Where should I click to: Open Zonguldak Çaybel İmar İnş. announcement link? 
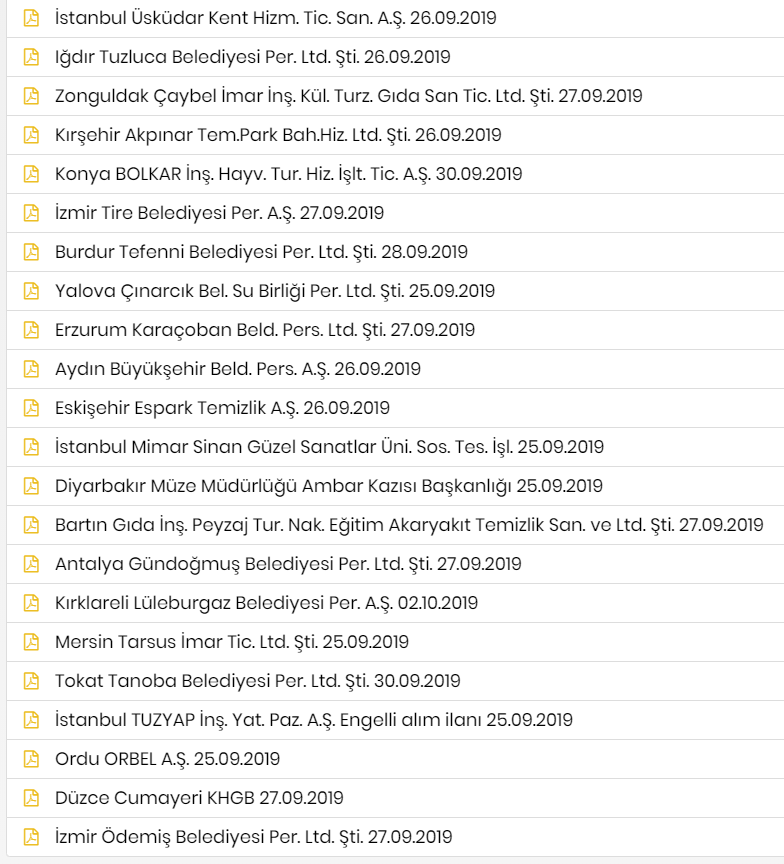[x=349, y=96]
